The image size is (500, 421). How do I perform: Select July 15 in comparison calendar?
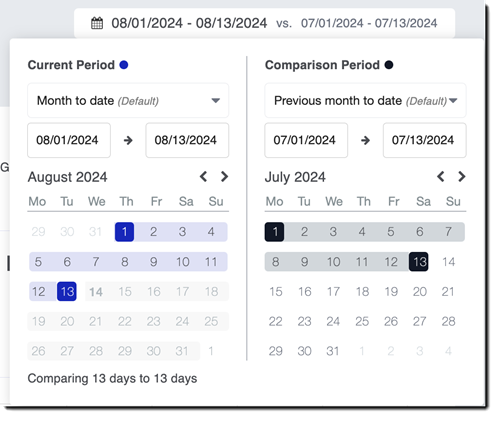(x=275, y=292)
